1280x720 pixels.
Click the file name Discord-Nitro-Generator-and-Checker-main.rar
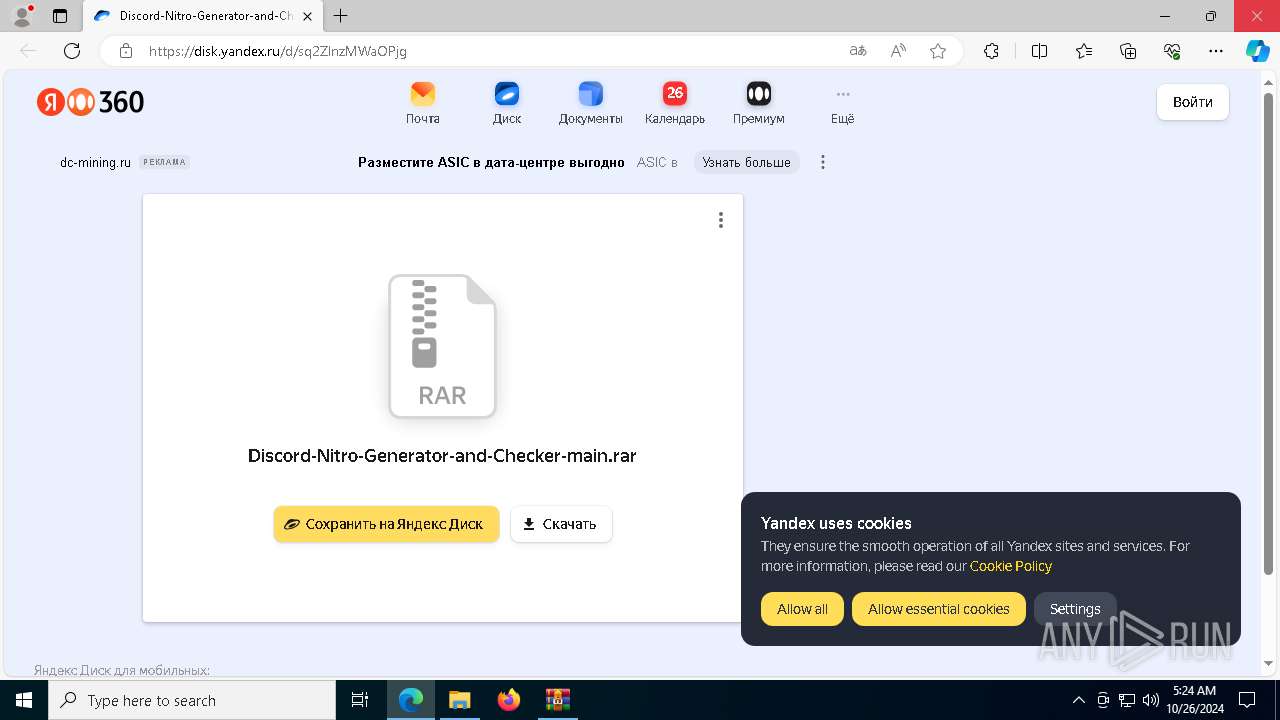(442, 456)
